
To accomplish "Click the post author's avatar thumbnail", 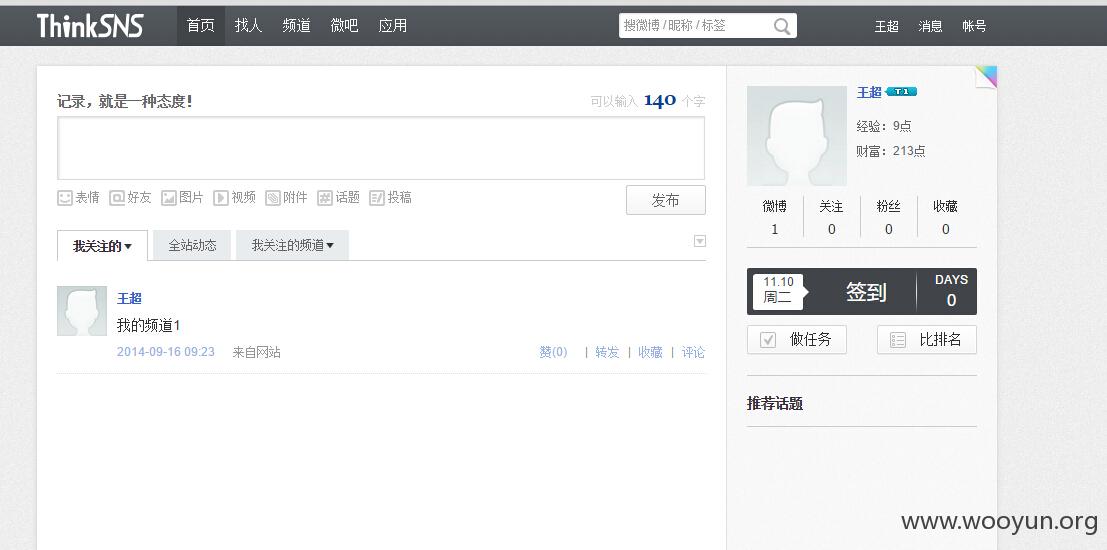I will (82, 311).
